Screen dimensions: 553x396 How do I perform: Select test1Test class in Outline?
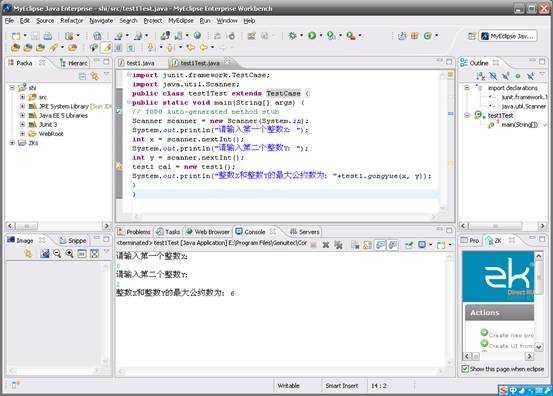coord(500,115)
